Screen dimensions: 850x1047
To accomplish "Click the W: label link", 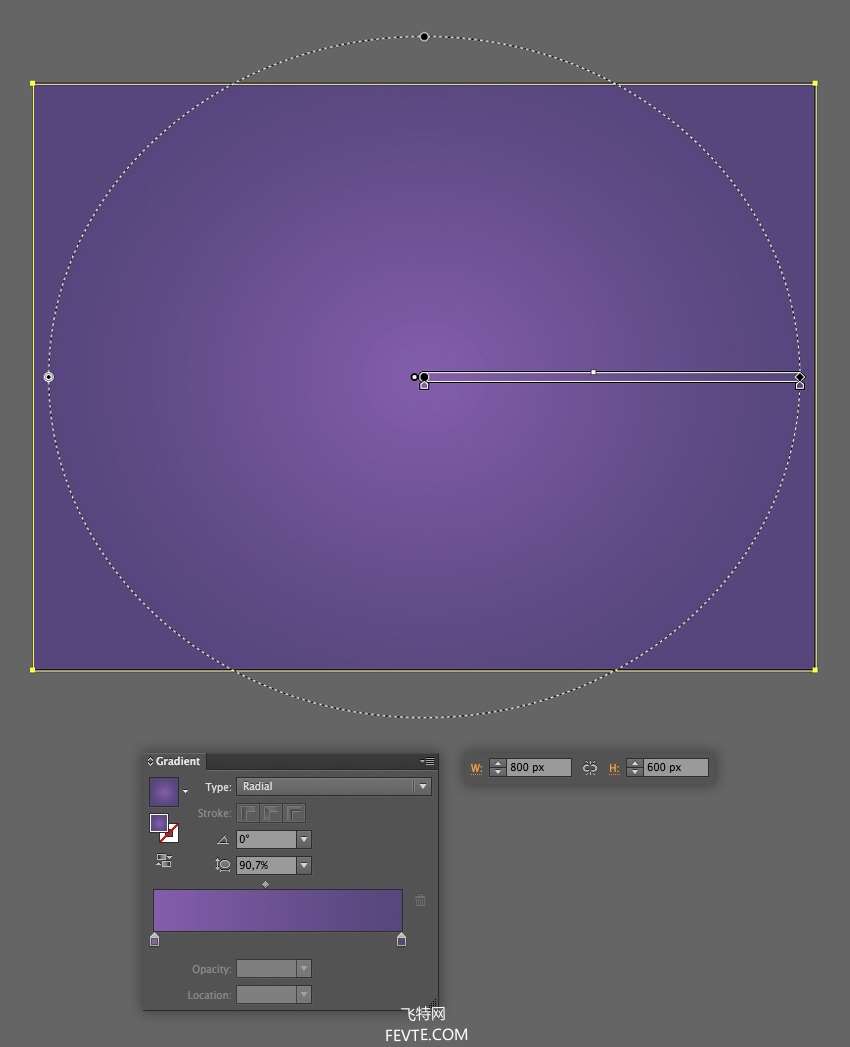I will pos(476,769).
